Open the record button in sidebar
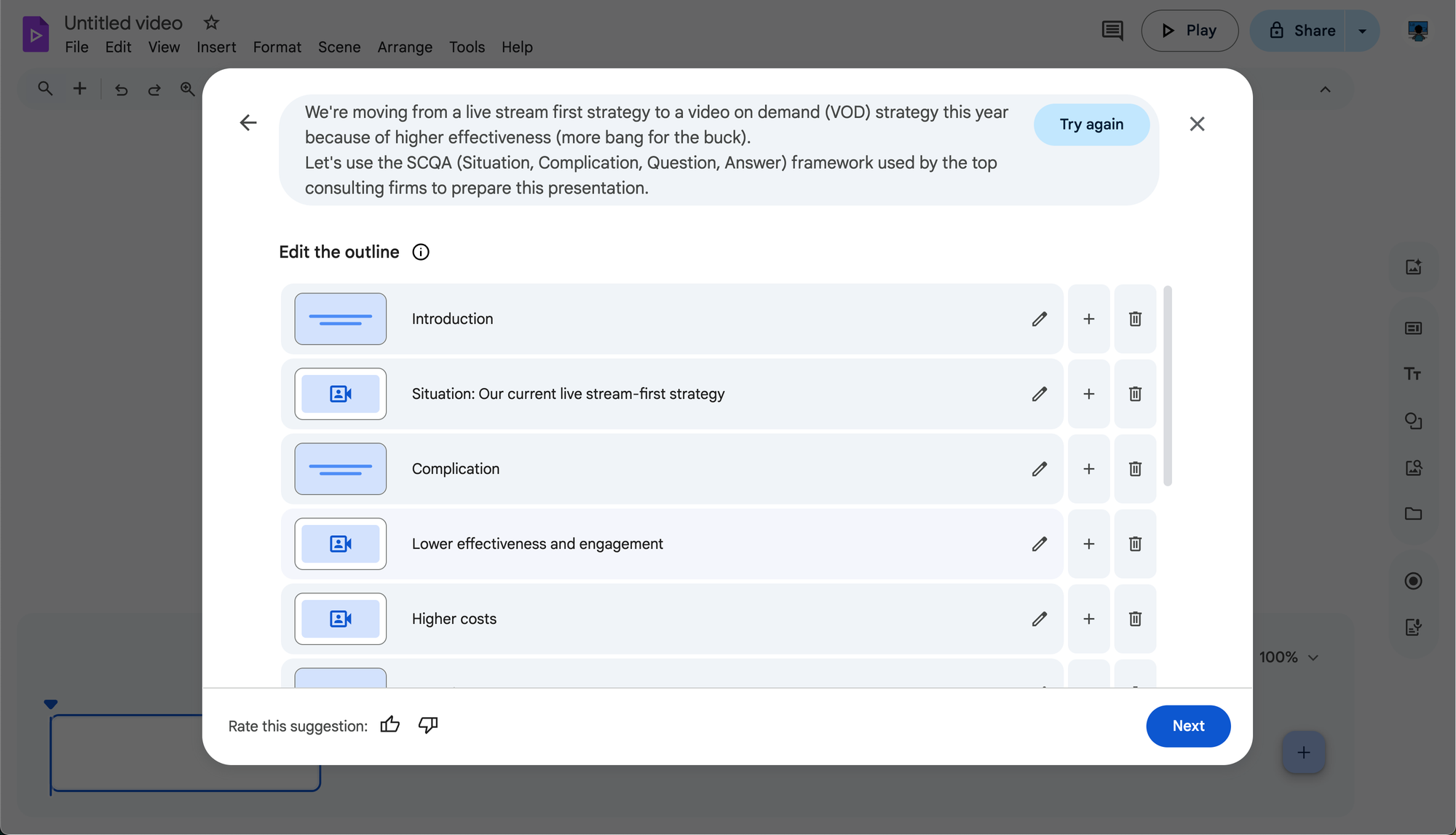The height and width of the screenshot is (835, 1456). pyautogui.click(x=1413, y=581)
